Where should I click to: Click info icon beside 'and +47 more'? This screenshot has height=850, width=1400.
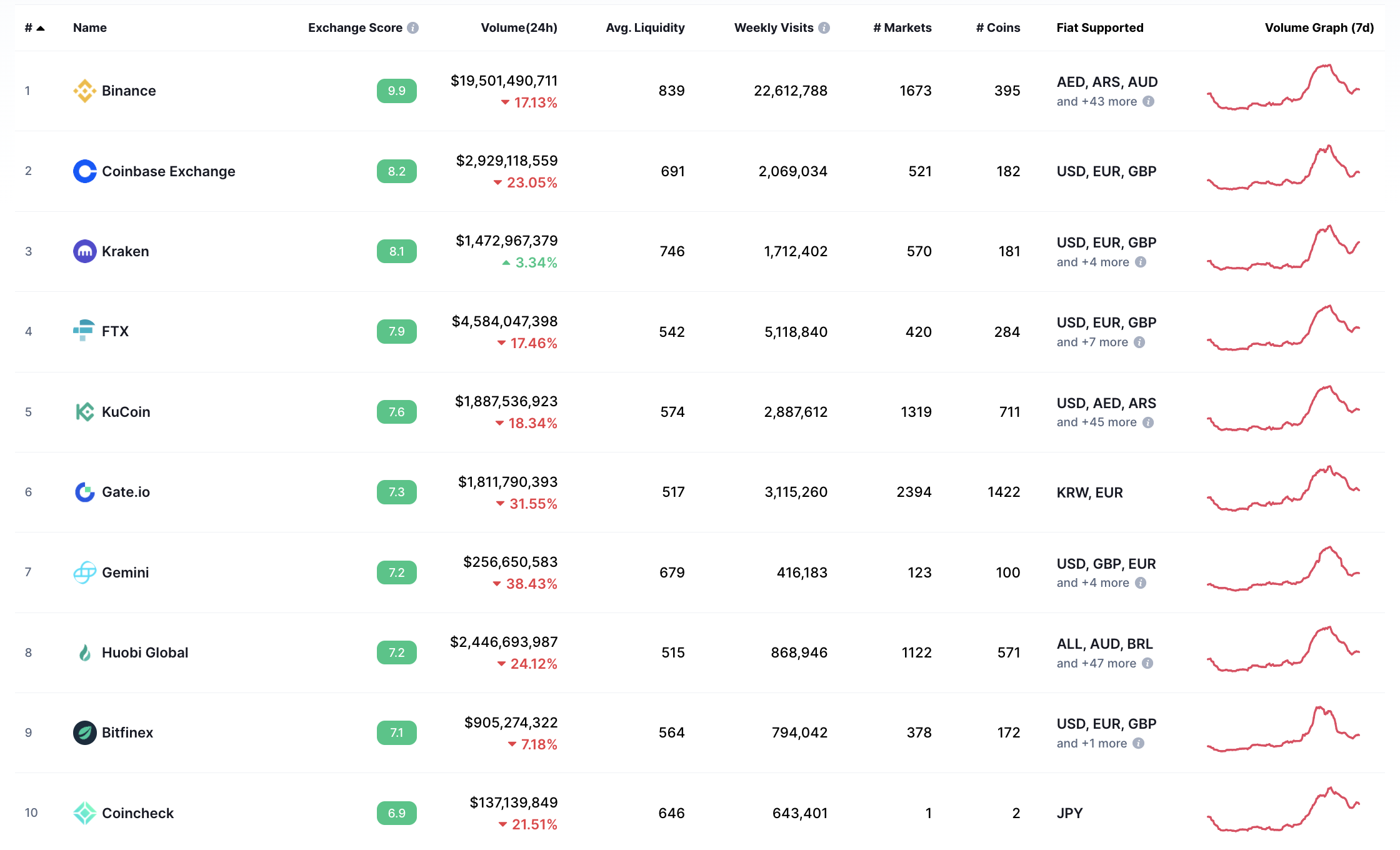1147,663
